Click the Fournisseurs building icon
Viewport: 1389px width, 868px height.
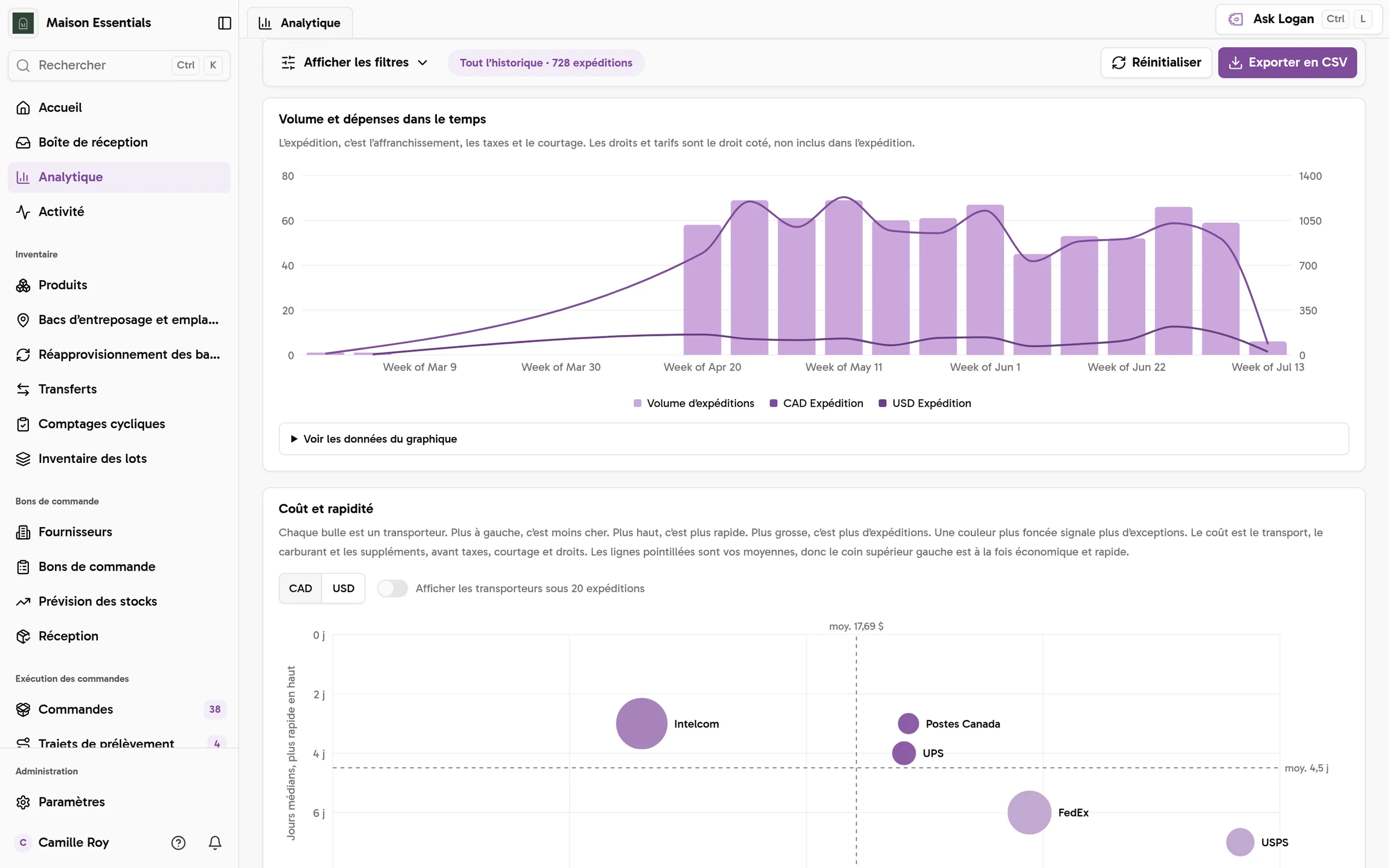click(x=23, y=532)
